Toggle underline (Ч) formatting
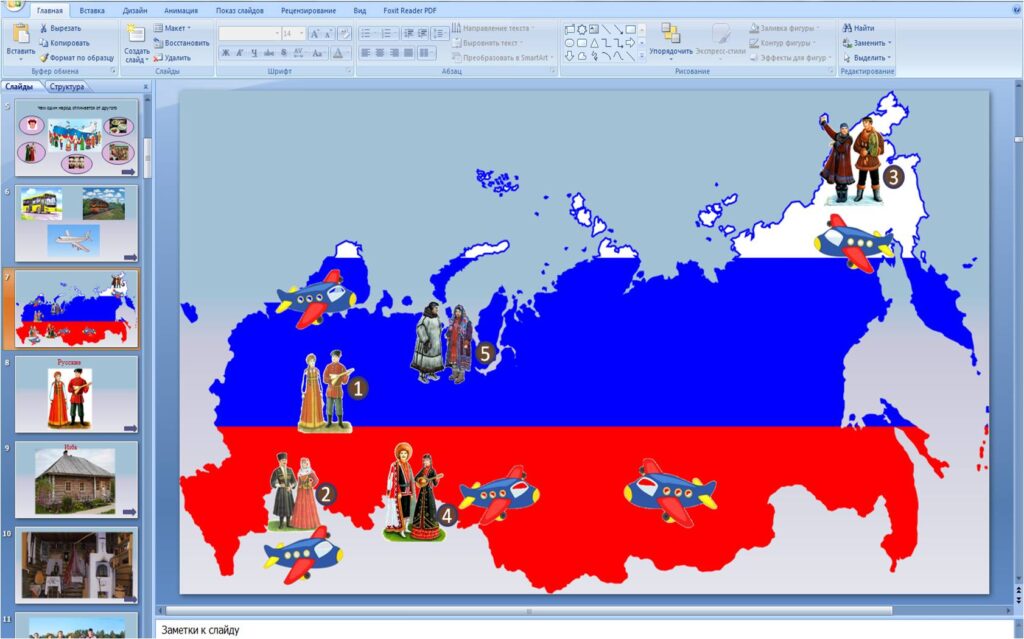The image size is (1024, 639). [255, 53]
